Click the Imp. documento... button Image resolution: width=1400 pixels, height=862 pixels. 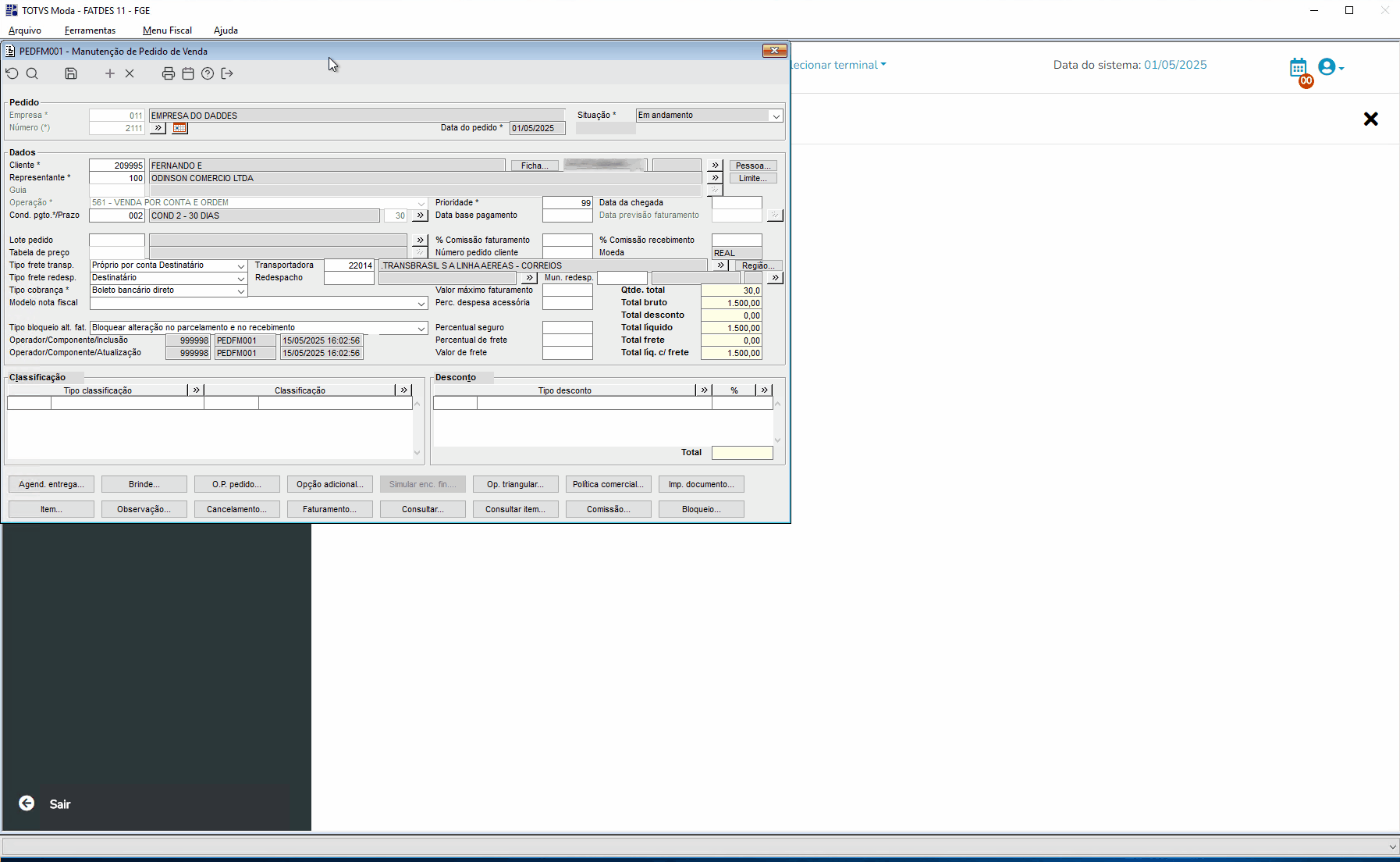pyautogui.click(x=702, y=484)
